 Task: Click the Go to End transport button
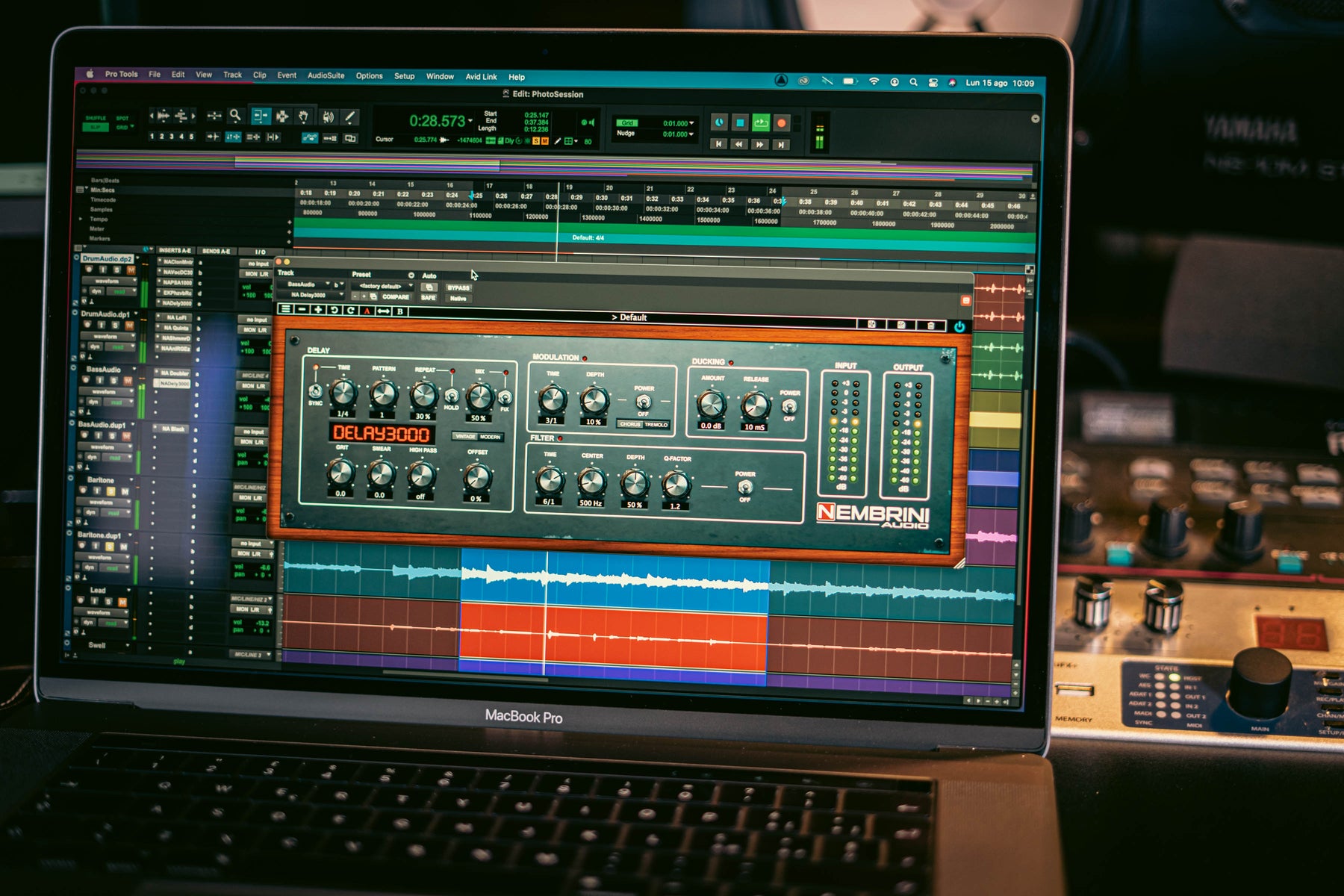pos(780,145)
